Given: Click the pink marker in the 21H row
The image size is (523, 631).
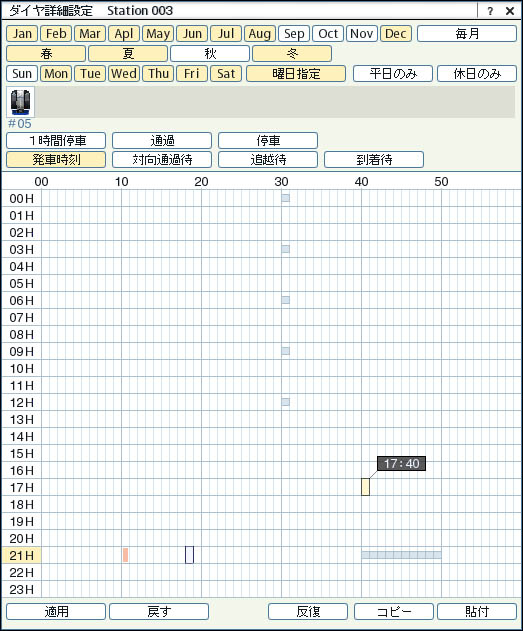Looking at the screenshot, I should (x=126, y=555).
